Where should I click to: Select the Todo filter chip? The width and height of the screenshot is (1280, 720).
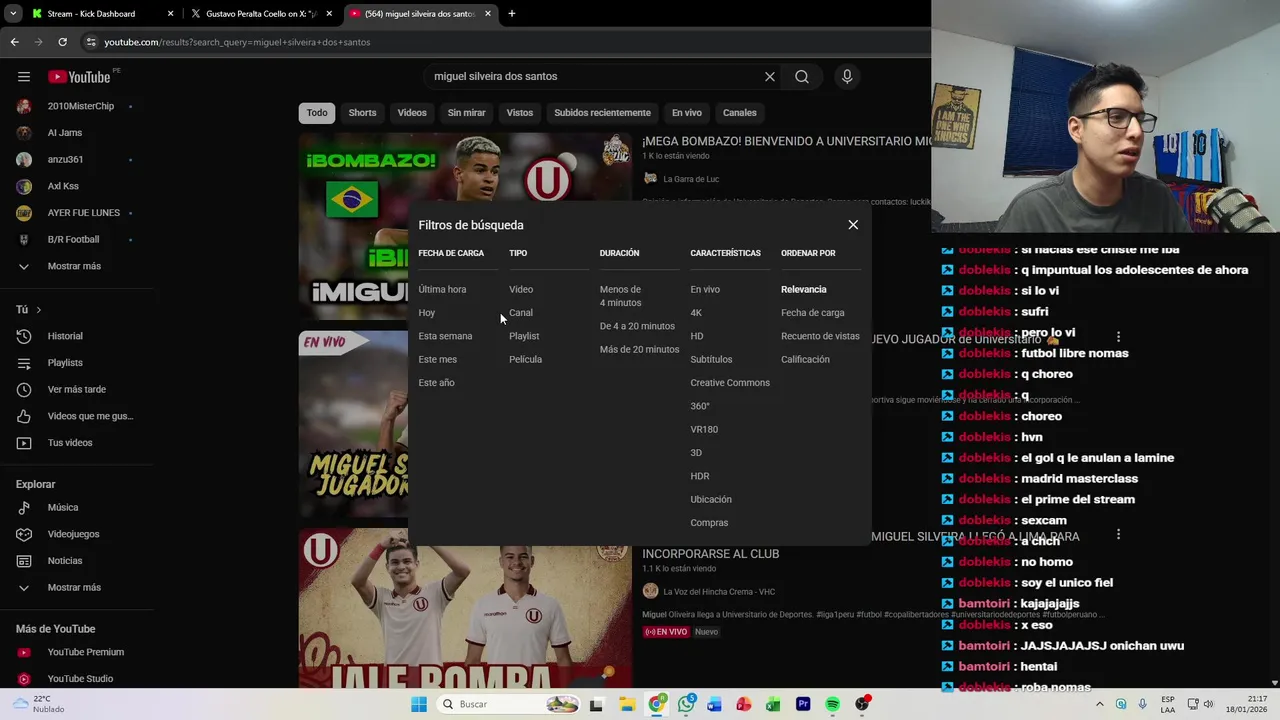click(x=317, y=113)
